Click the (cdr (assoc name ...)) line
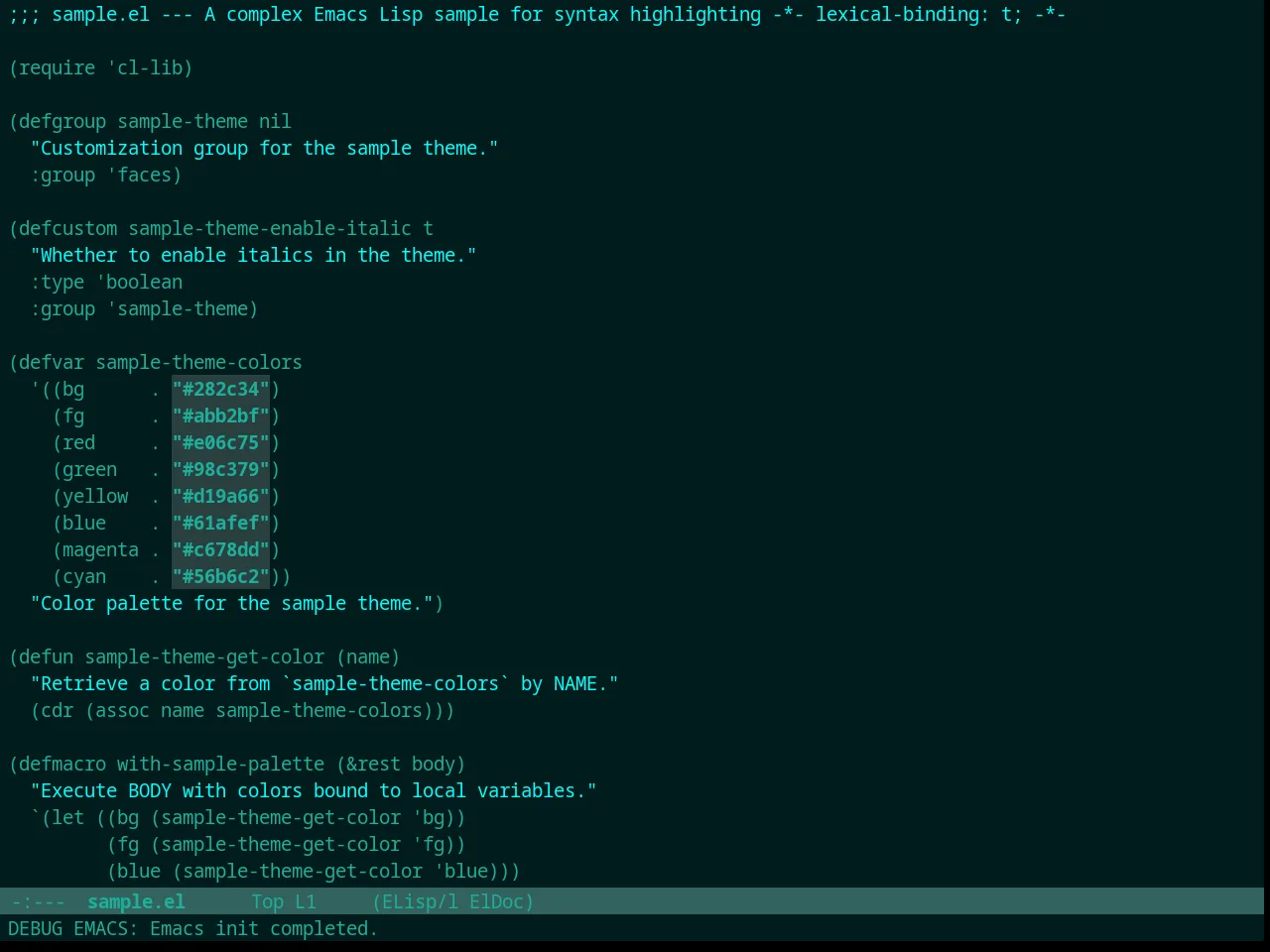 (242, 710)
